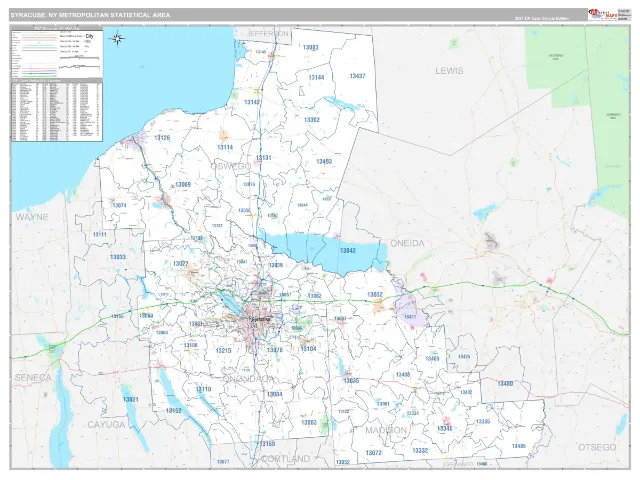Click ZIP code 13084 label
Image resolution: width=640 pixels, height=480 pixels.
click(275, 394)
